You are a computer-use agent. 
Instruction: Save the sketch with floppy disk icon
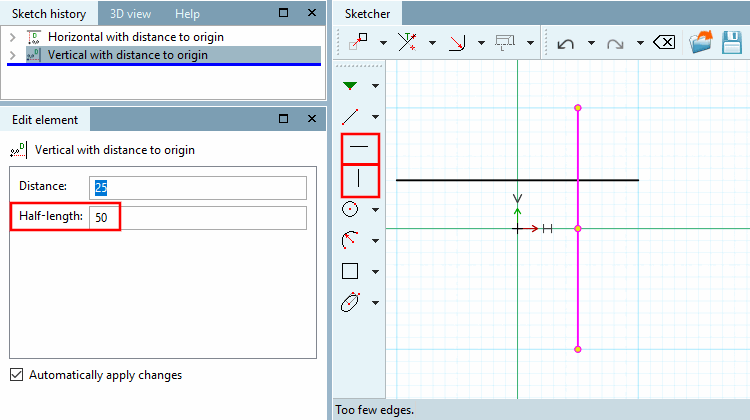[x=732, y=42]
